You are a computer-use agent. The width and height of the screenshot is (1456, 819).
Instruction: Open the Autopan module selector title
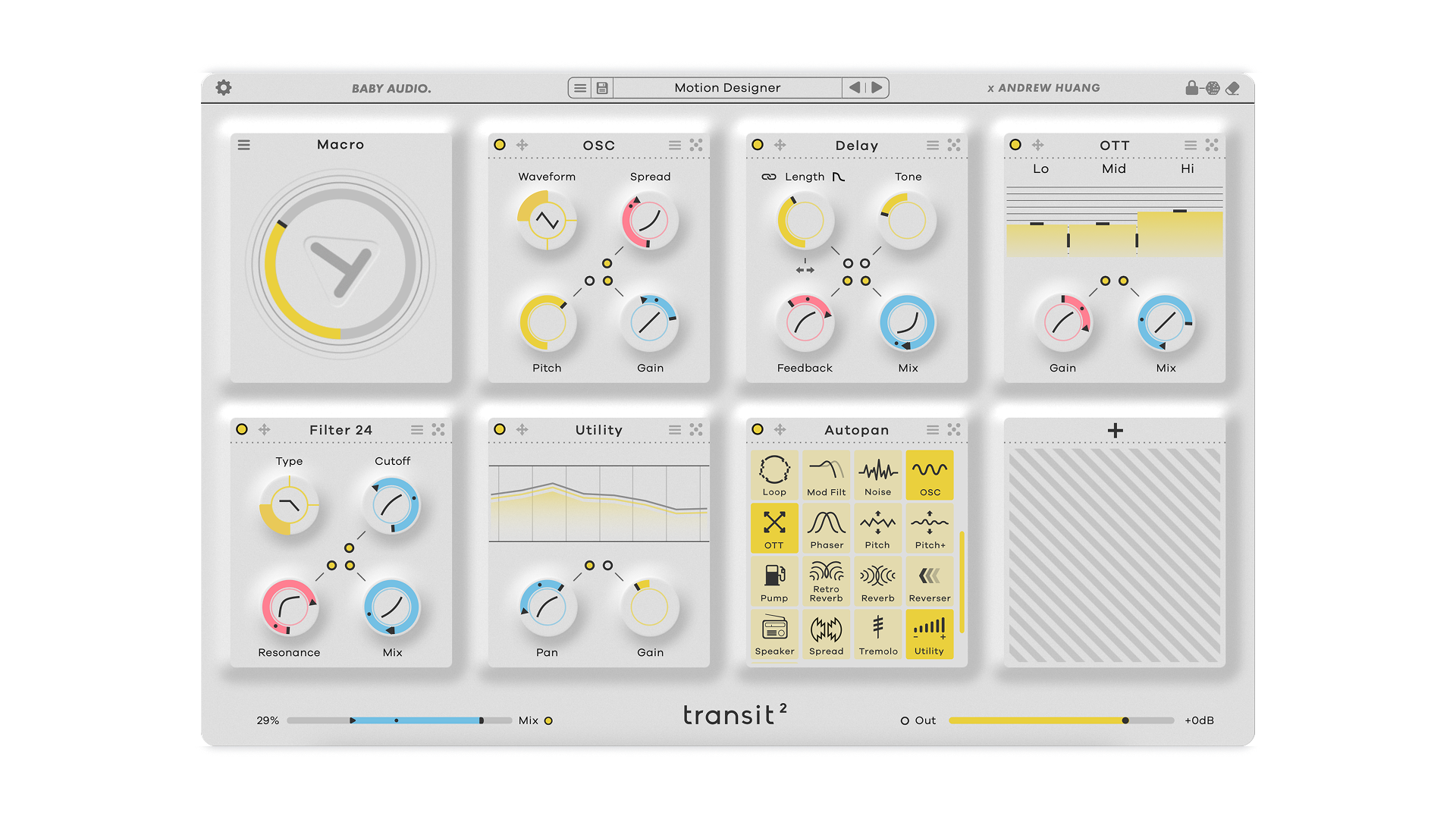(x=856, y=430)
